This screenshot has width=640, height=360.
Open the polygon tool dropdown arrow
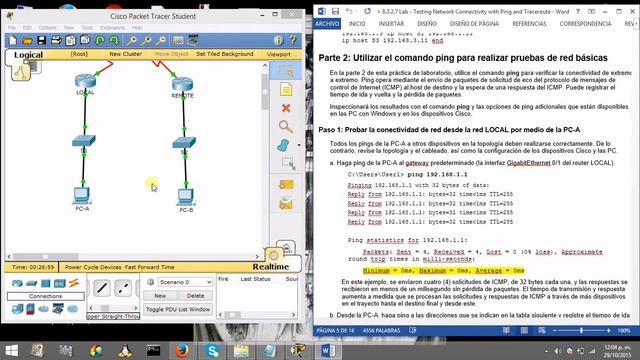(x=299, y=145)
